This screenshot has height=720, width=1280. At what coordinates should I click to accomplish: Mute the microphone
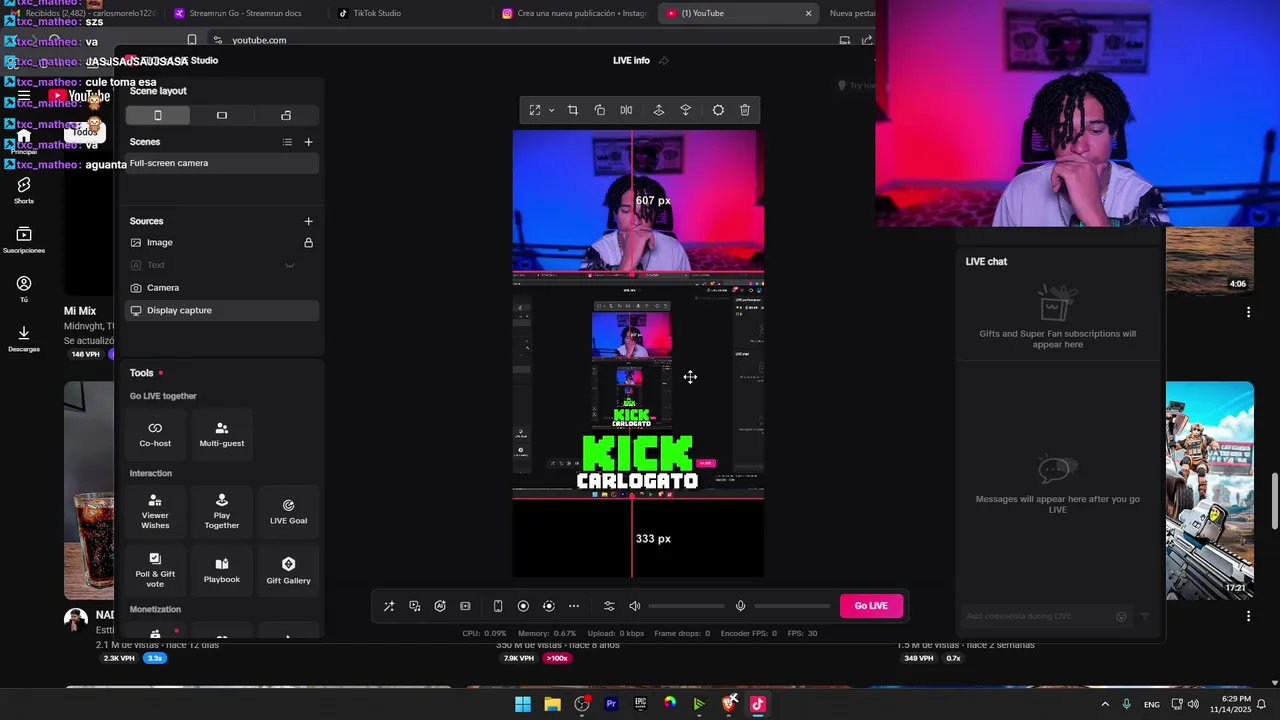(741, 606)
